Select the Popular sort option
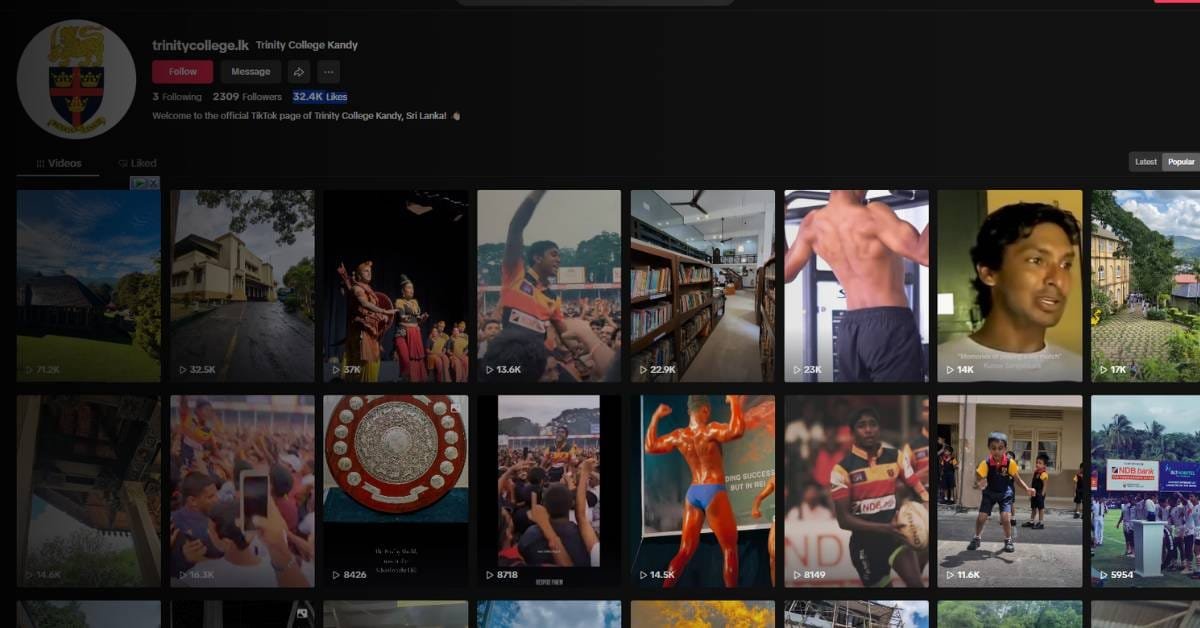The image size is (1200, 628). (1181, 162)
